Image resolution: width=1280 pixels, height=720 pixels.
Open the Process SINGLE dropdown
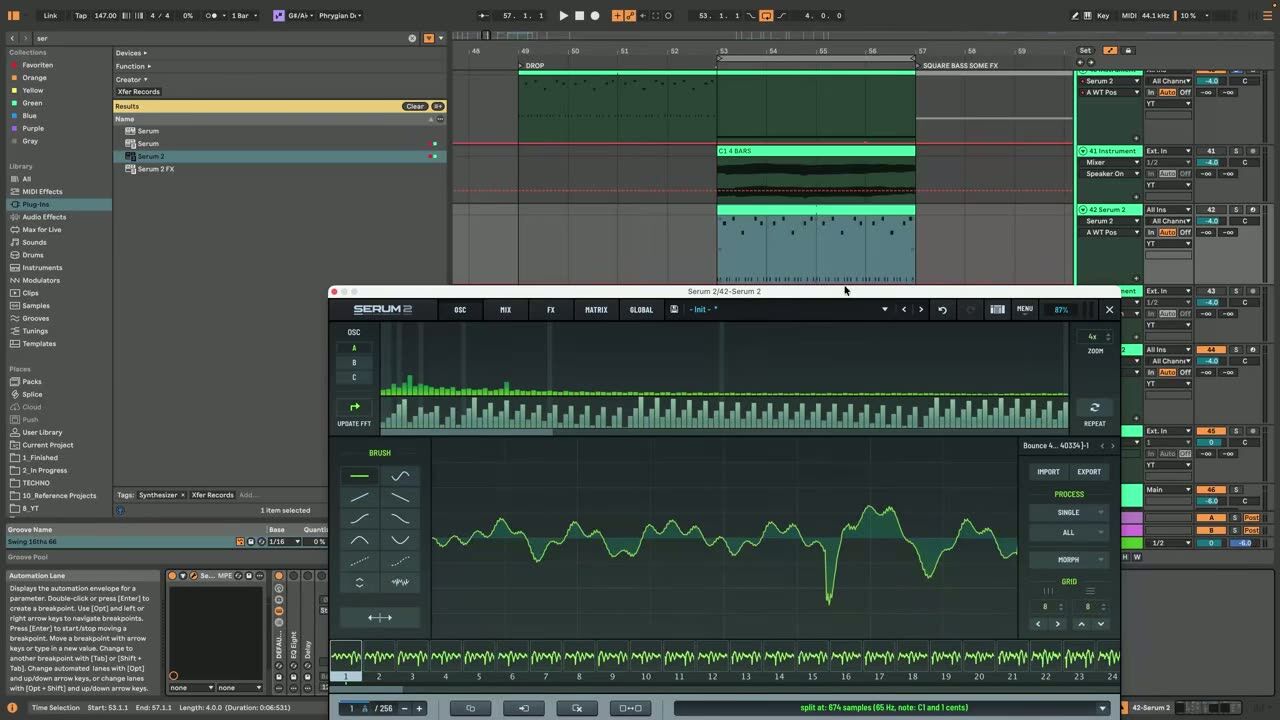[x=1068, y=512]
